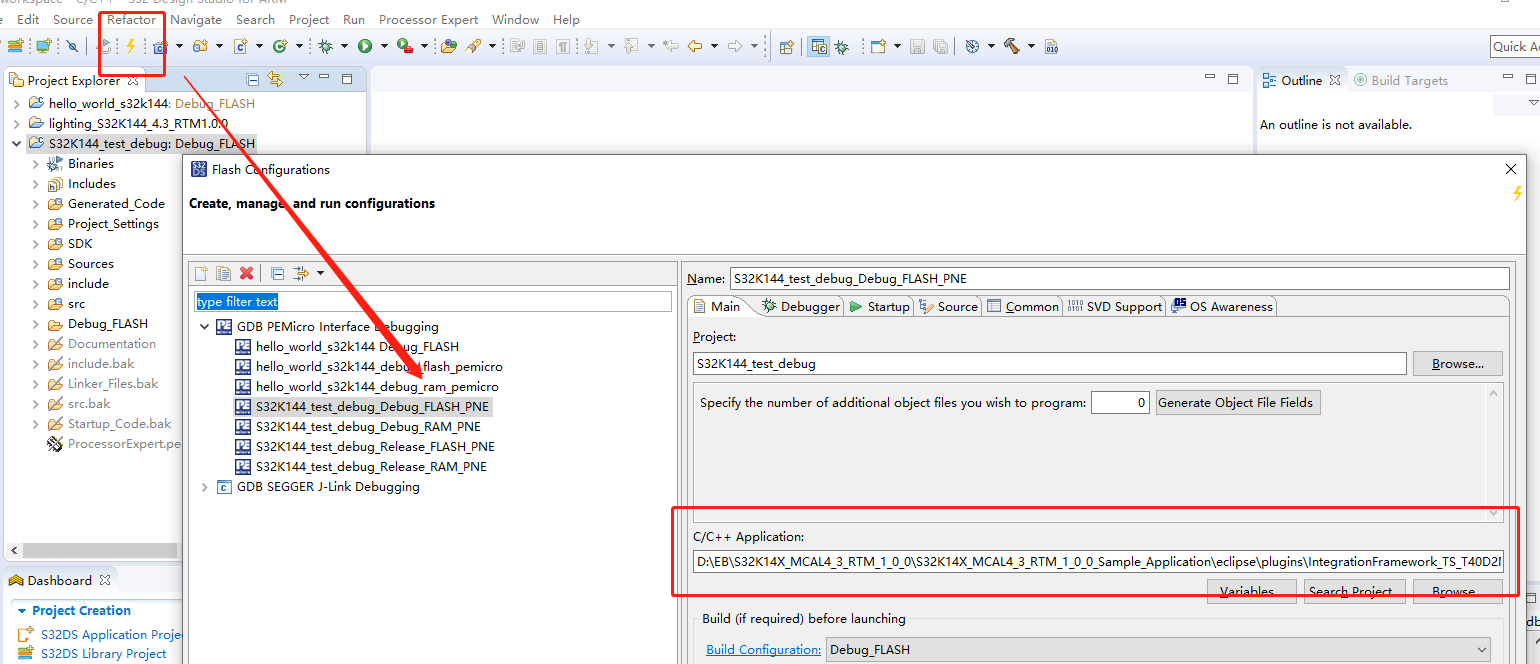Screen dimensions: 1540x664
Task: Click the Back navigation arrow toolbar icon
Action: (x=695, y=46)
